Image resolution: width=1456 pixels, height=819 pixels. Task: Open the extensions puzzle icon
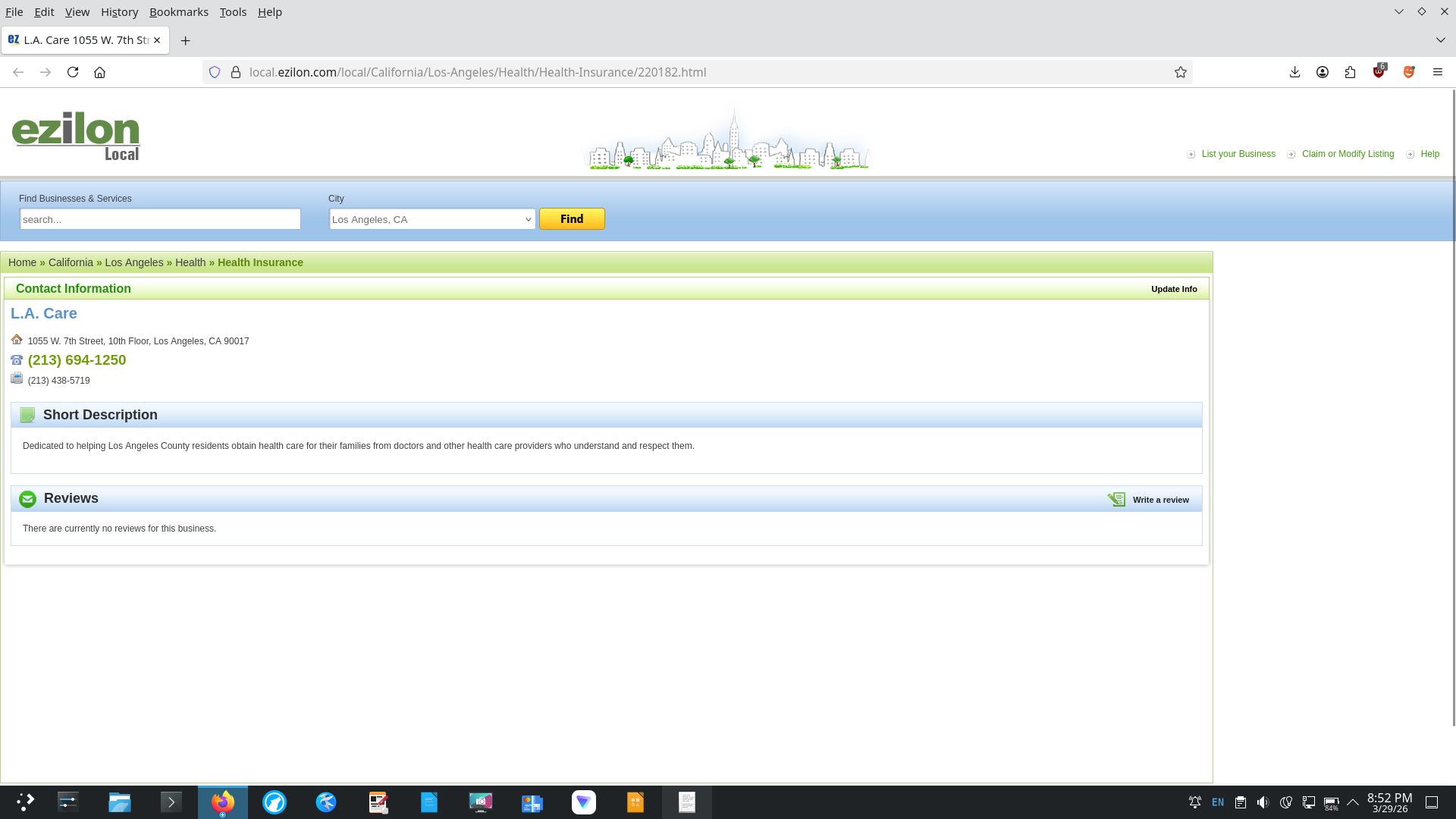(1350, 72)
